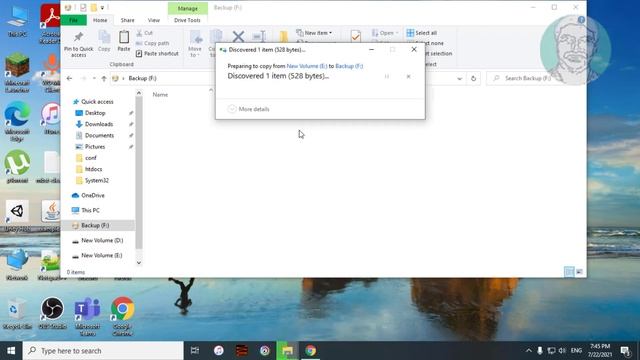Open Microsoft Edge desktop shortcut
This screenshot has height=360, width=640.
point(17,122)
